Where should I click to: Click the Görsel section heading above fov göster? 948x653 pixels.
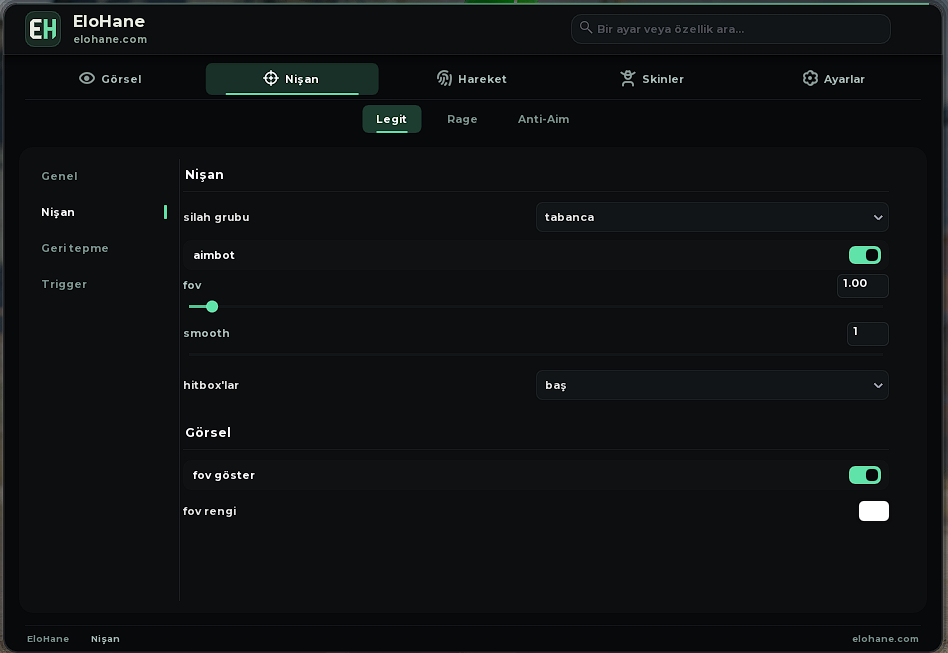click(208, 432)
